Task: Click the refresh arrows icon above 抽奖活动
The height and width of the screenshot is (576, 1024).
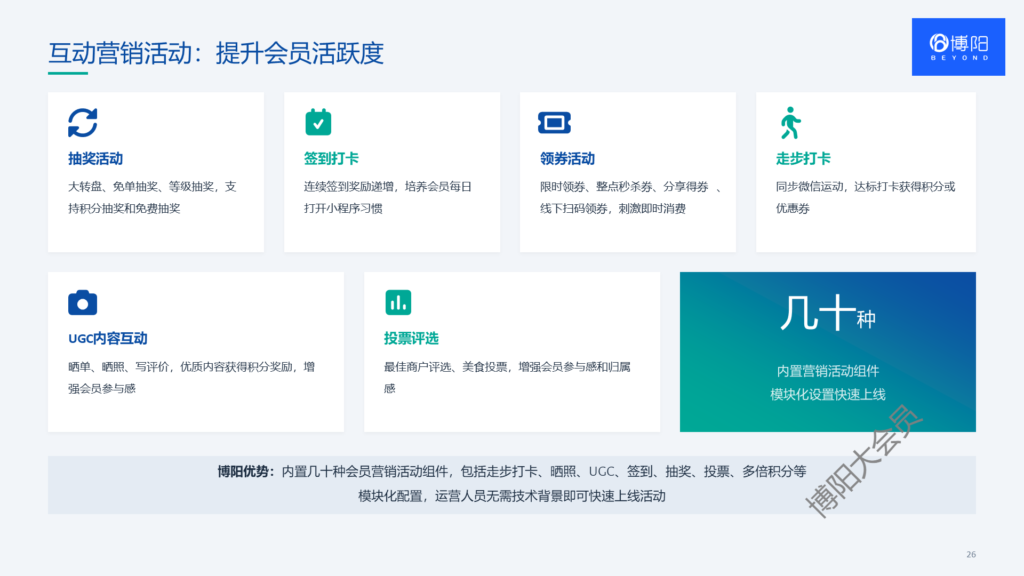Action: point(82,123)
